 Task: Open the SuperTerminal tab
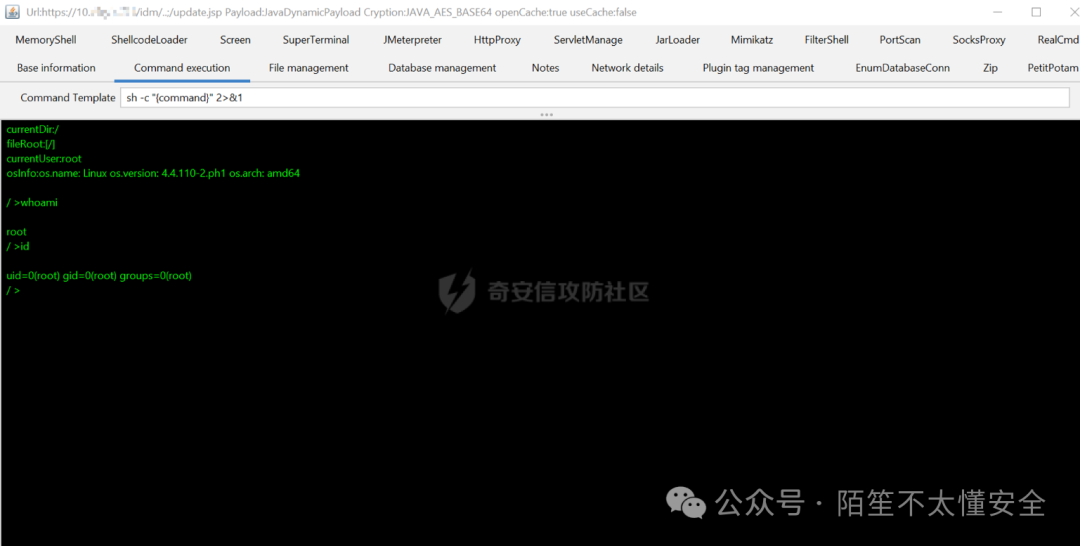tap(315, 40)
